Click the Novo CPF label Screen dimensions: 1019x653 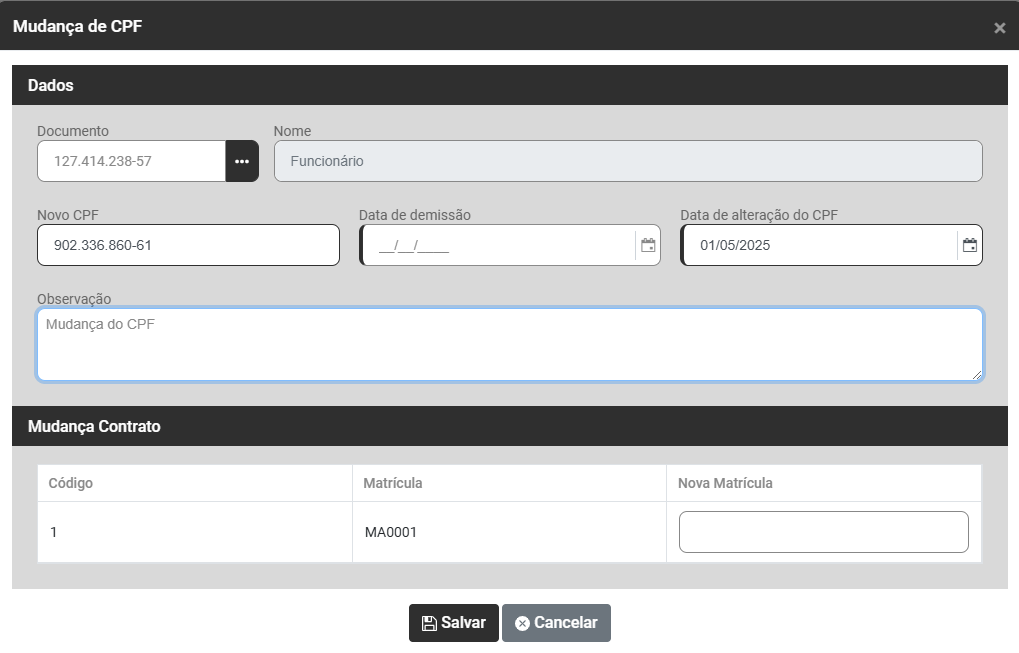pyautogui.click(x=68, y=215)
